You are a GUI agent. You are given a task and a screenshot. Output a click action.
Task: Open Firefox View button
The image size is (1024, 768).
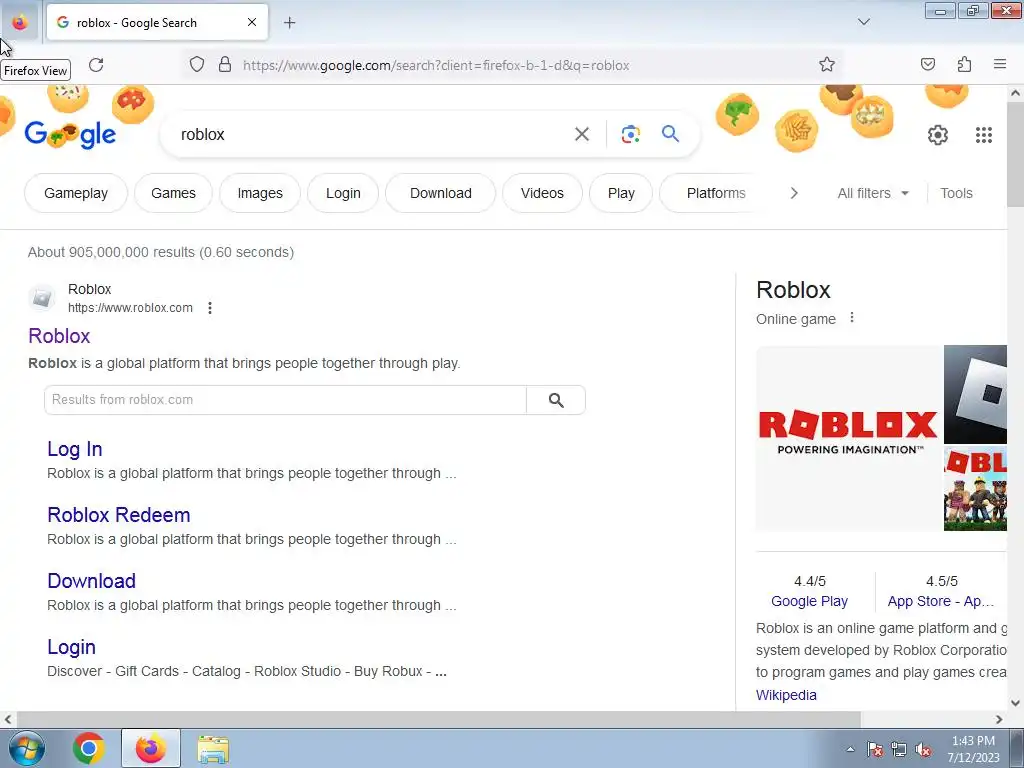pyautogui.click(x=20, y=22)
